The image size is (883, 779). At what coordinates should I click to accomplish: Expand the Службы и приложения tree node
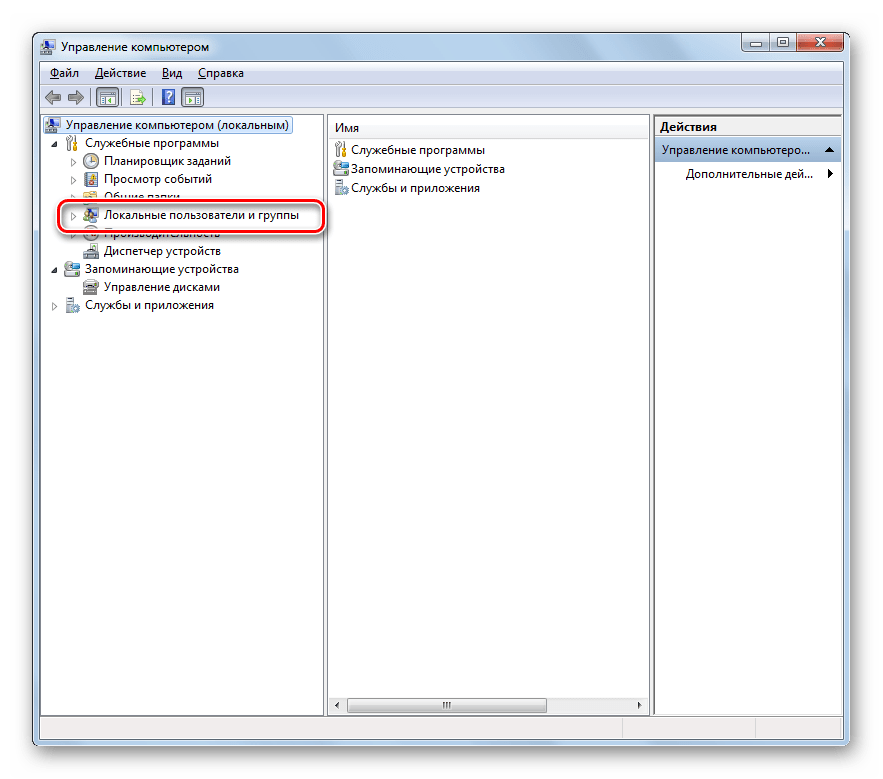[54, 306]
